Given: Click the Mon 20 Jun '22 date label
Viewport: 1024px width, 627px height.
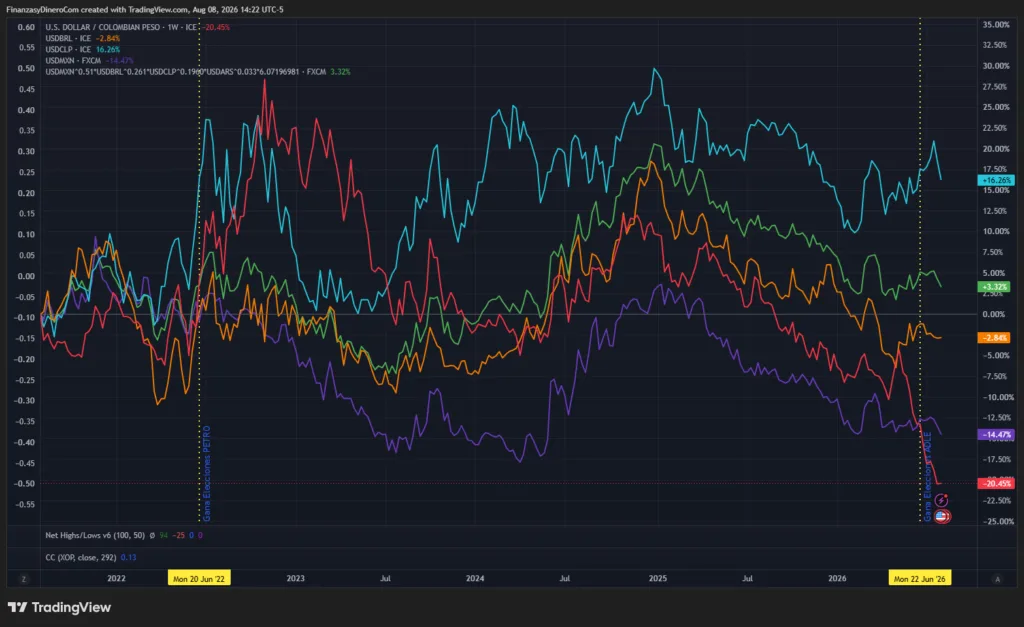Looking at the screenshot, I should click(199, 579).
